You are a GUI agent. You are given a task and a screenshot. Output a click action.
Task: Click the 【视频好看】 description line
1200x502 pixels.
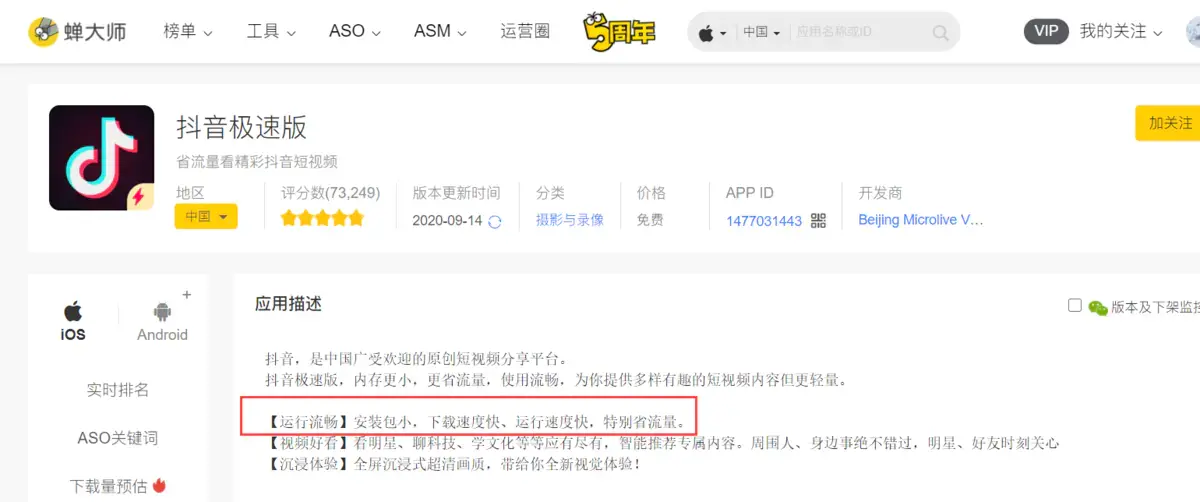pyautogui.click(x=662, y=442)
